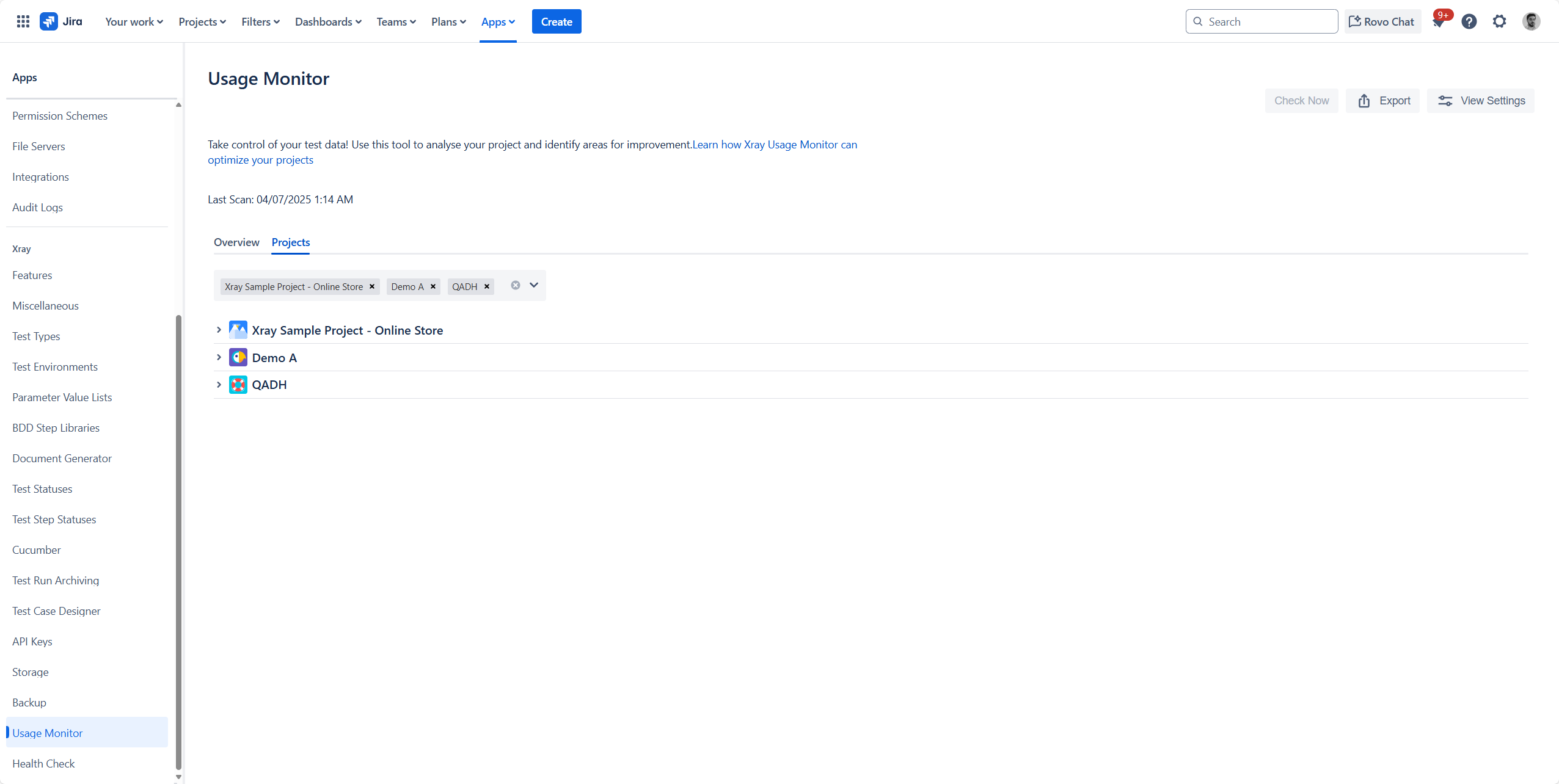Open notifications bell with 9+ badge

[x=1439, y=21]
